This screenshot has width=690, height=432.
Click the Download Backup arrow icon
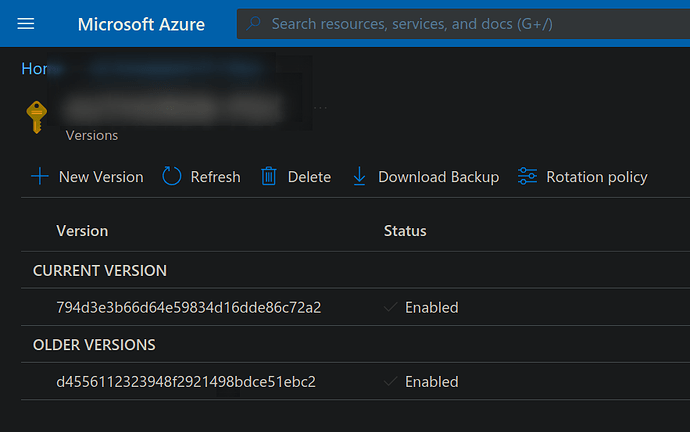pos(360,177)
